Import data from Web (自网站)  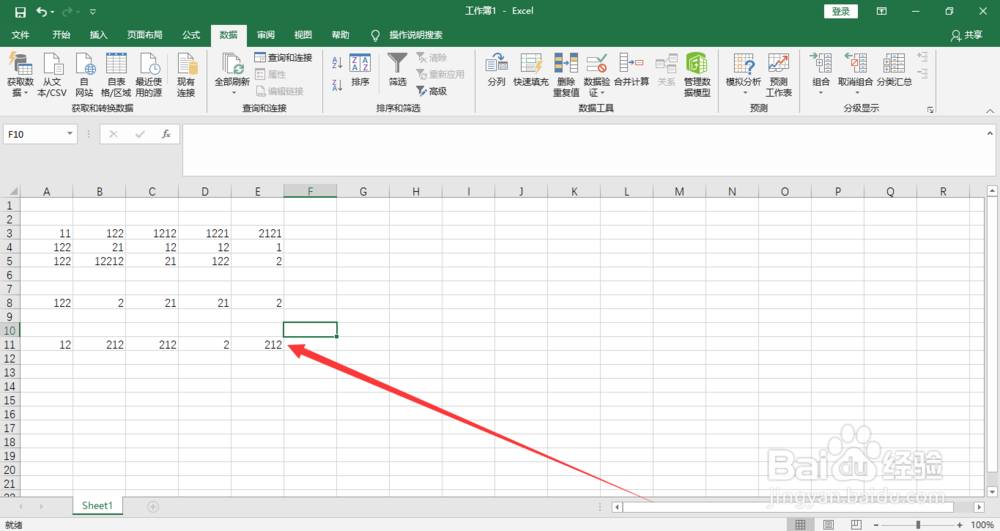click(x=84, y=75)
